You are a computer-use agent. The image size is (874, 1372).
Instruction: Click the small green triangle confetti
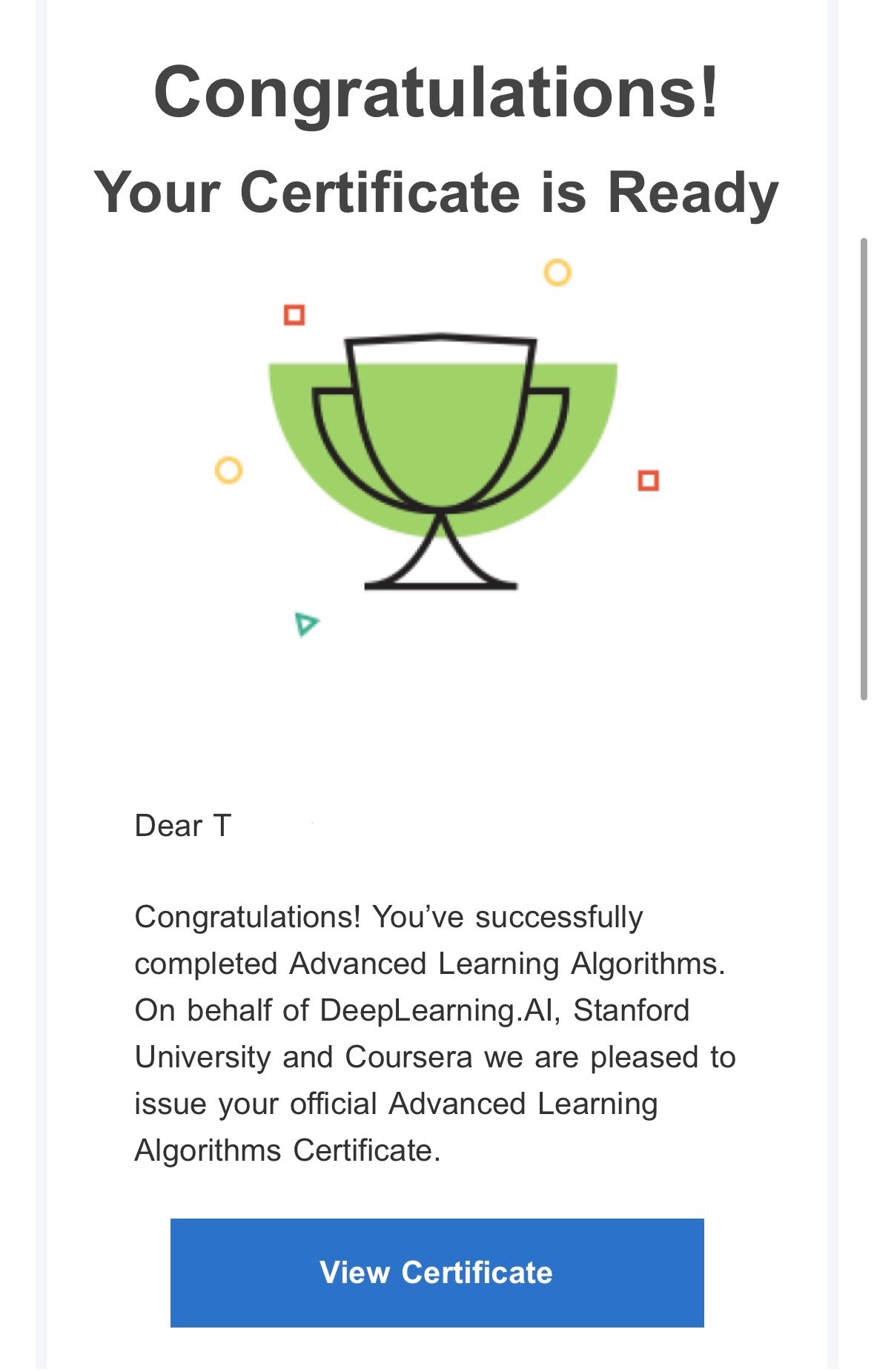tap(305, 624)
